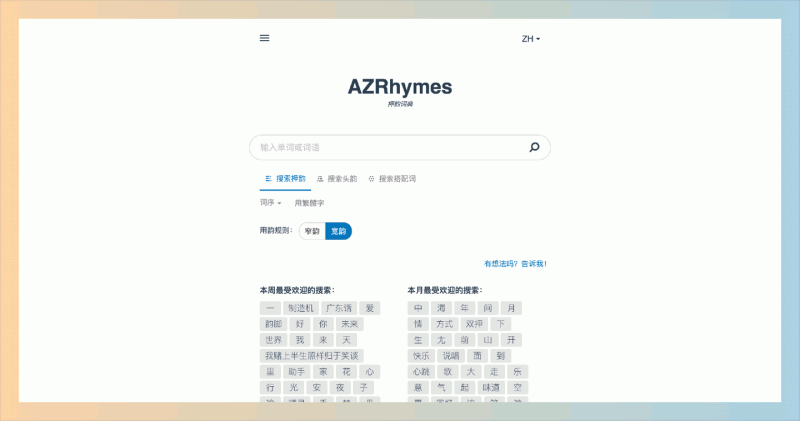
Task: Click the 天 search tag
Action: (x=346, y=340)
